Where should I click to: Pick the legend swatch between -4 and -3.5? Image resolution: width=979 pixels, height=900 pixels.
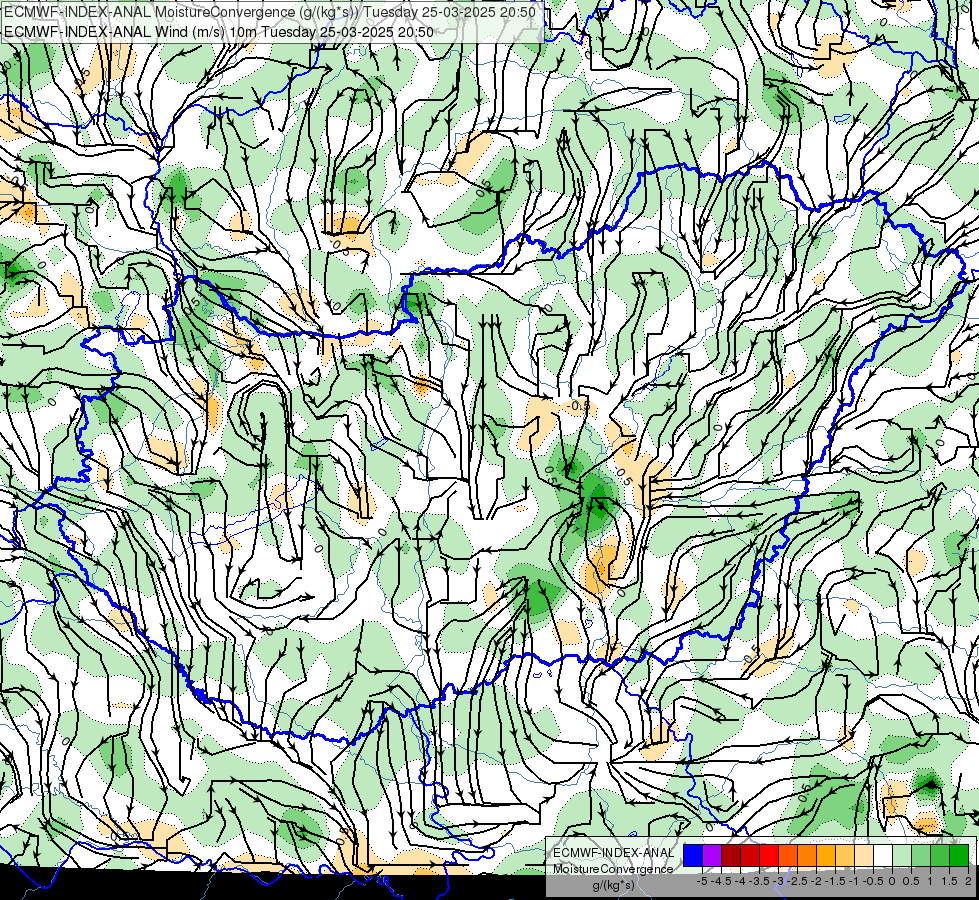750,855
